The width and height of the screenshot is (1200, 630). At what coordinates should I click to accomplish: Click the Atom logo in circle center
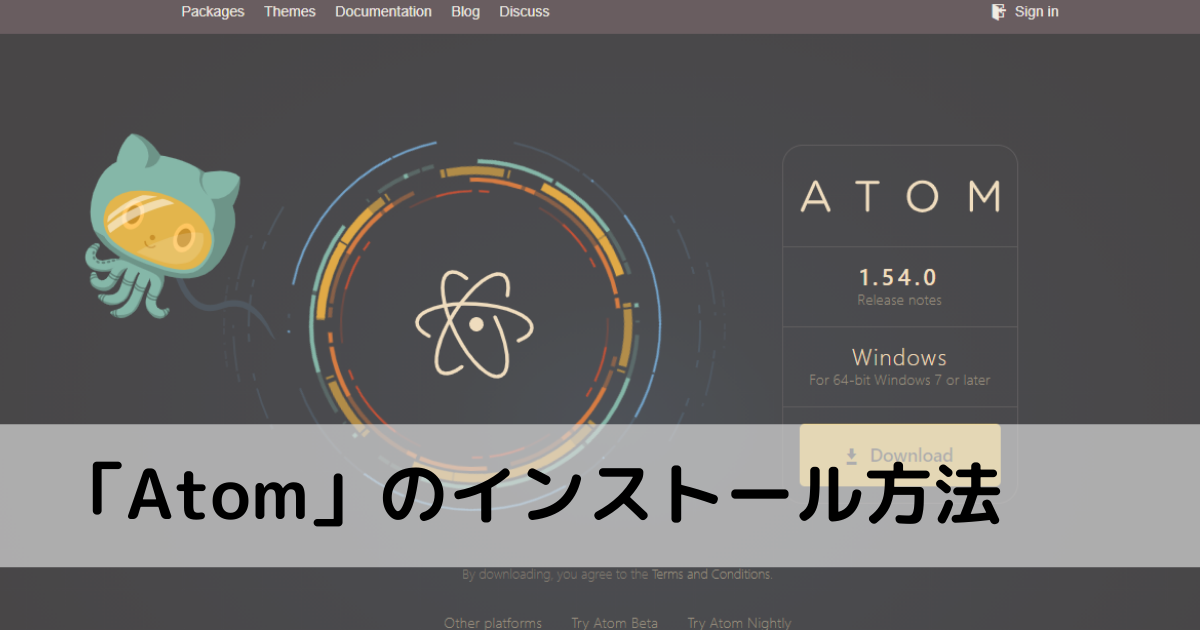475,322
